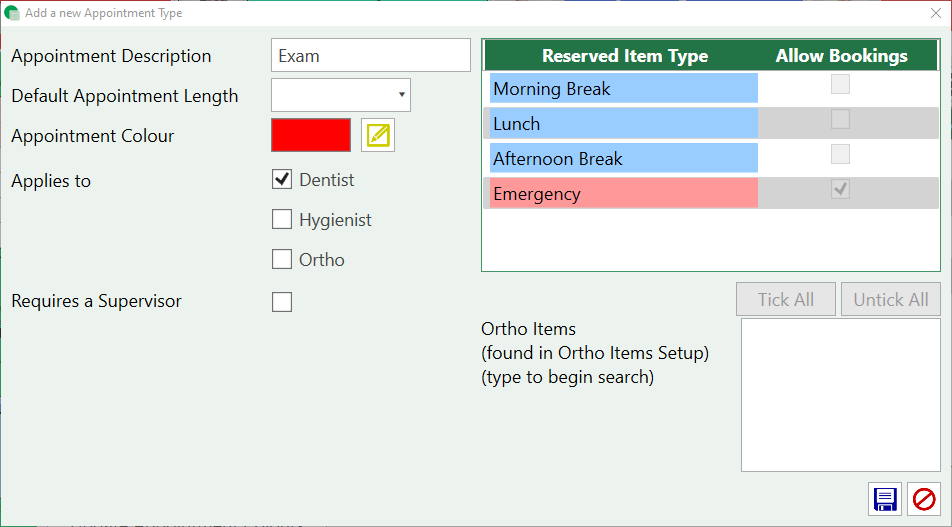This screenshot has width=952, height=527.
Task: Toggle Allow Bookings for Emergency
Action: [841, 189]
